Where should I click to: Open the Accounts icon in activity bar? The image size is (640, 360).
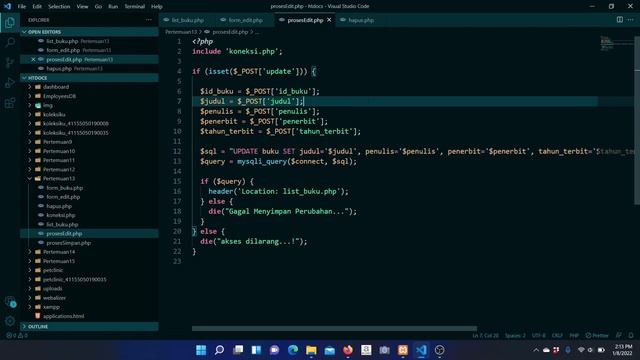coord(10,302)
